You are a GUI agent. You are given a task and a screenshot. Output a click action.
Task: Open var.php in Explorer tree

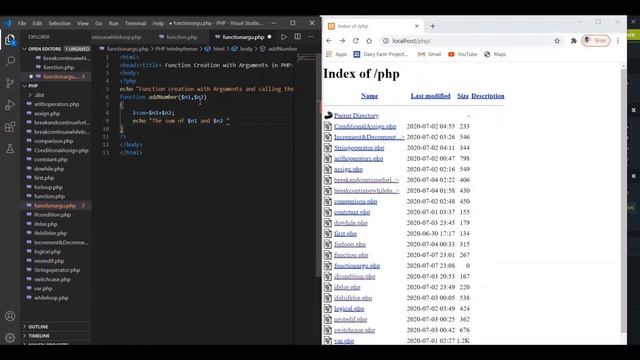pyautogui.click(x=56, y=289)
